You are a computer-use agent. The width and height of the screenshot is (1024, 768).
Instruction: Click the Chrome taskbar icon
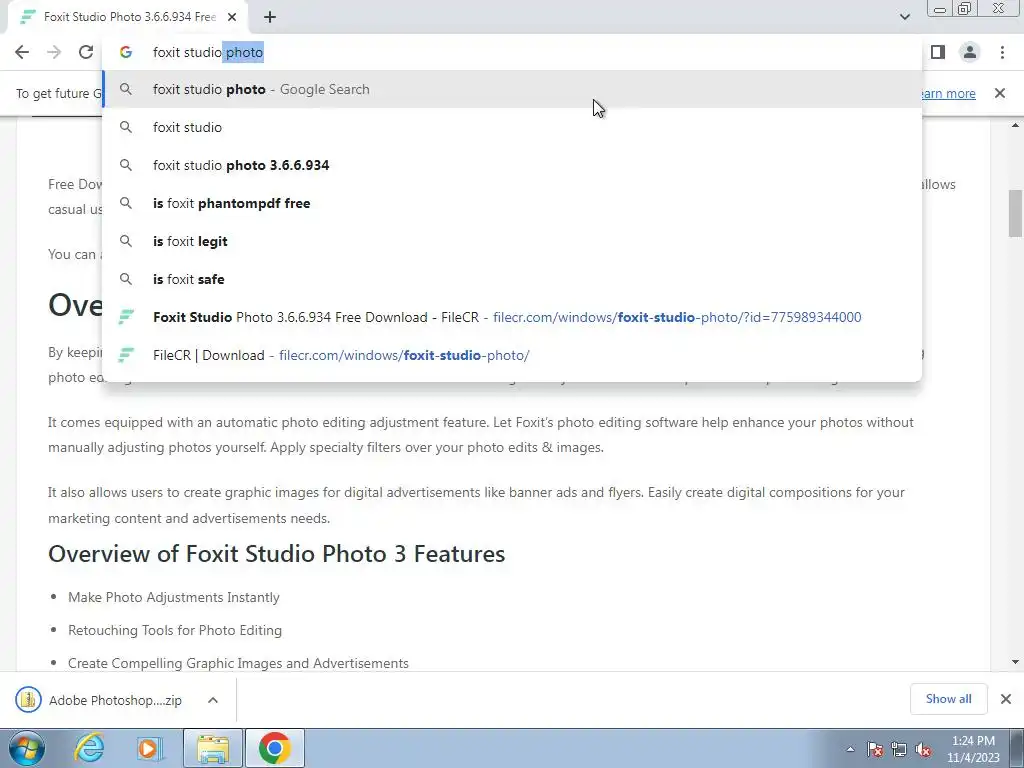point(274,748)
